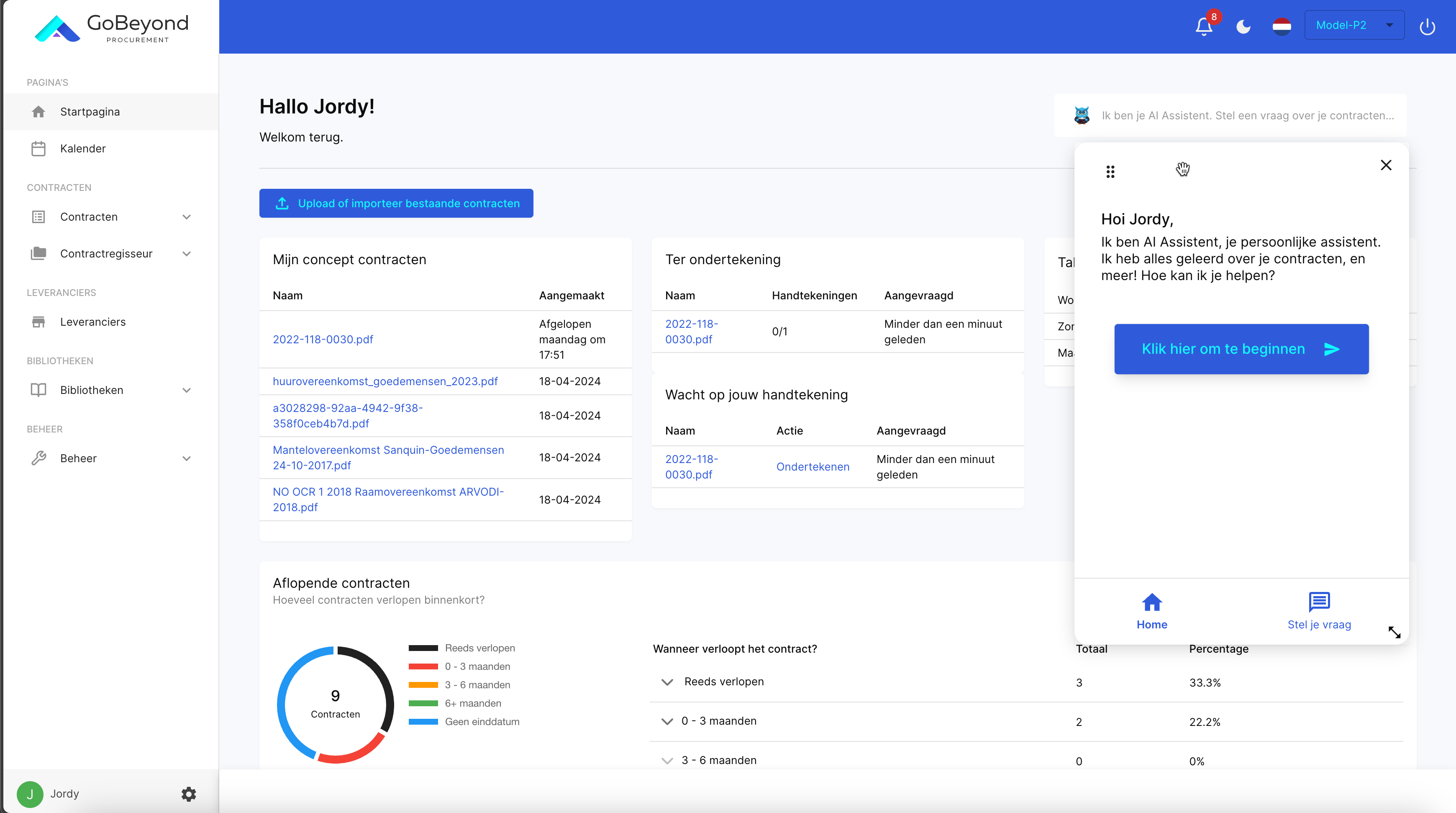
Task: Open the notifications bell icon
Action: click(1203, 26)
